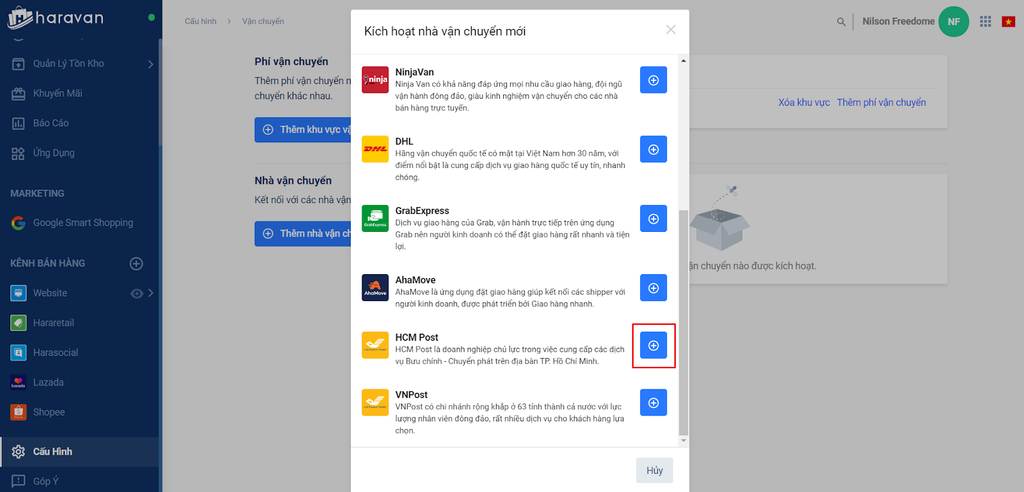Viewport: 1024px width, 492px height.
Task: Click the VNPost logo thumbnail
Action: (375, 402)
